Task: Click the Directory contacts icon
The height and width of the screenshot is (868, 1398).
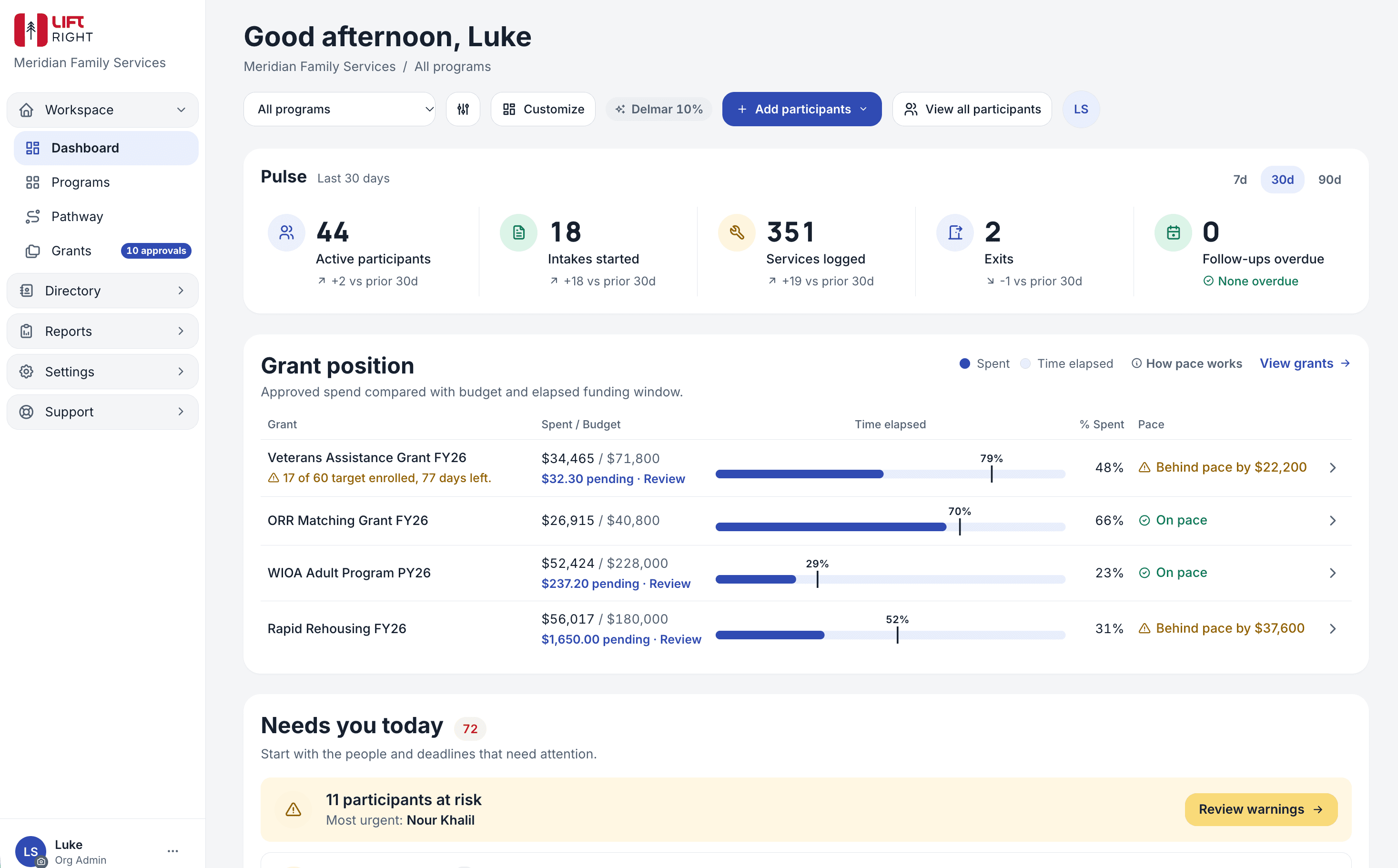Action: (26, 291)
